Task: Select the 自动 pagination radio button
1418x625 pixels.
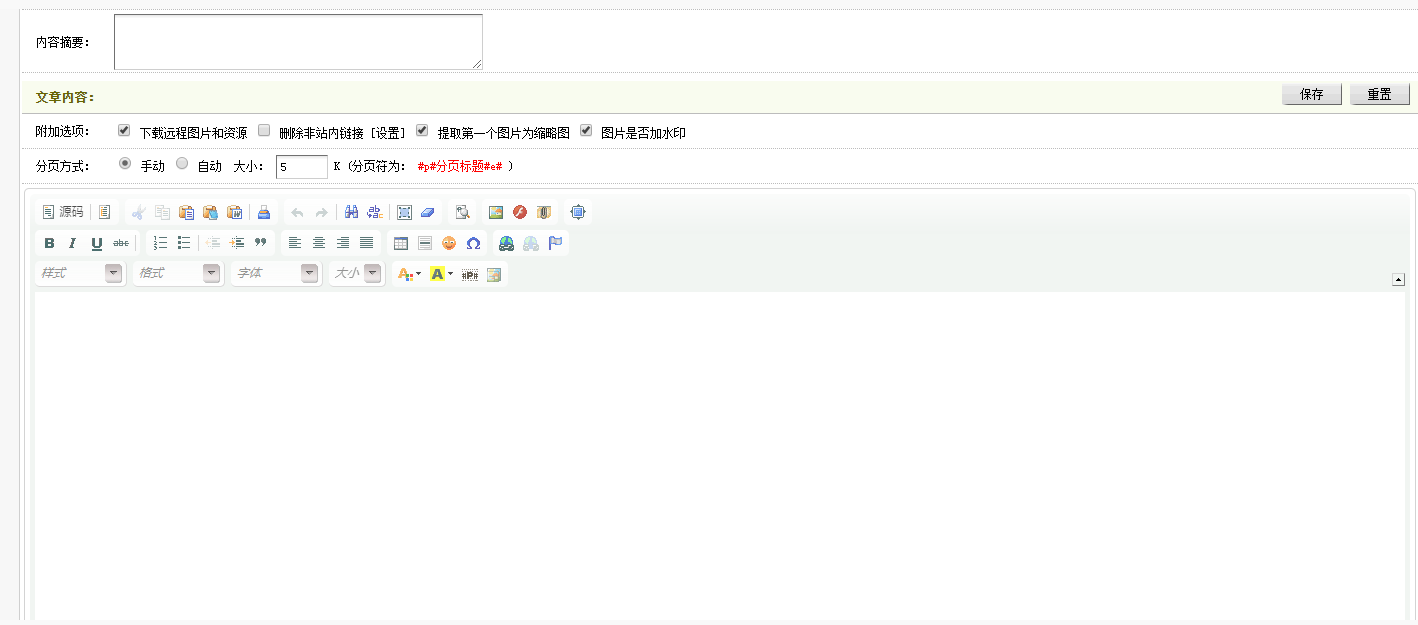Action: (x=182, y=164)
